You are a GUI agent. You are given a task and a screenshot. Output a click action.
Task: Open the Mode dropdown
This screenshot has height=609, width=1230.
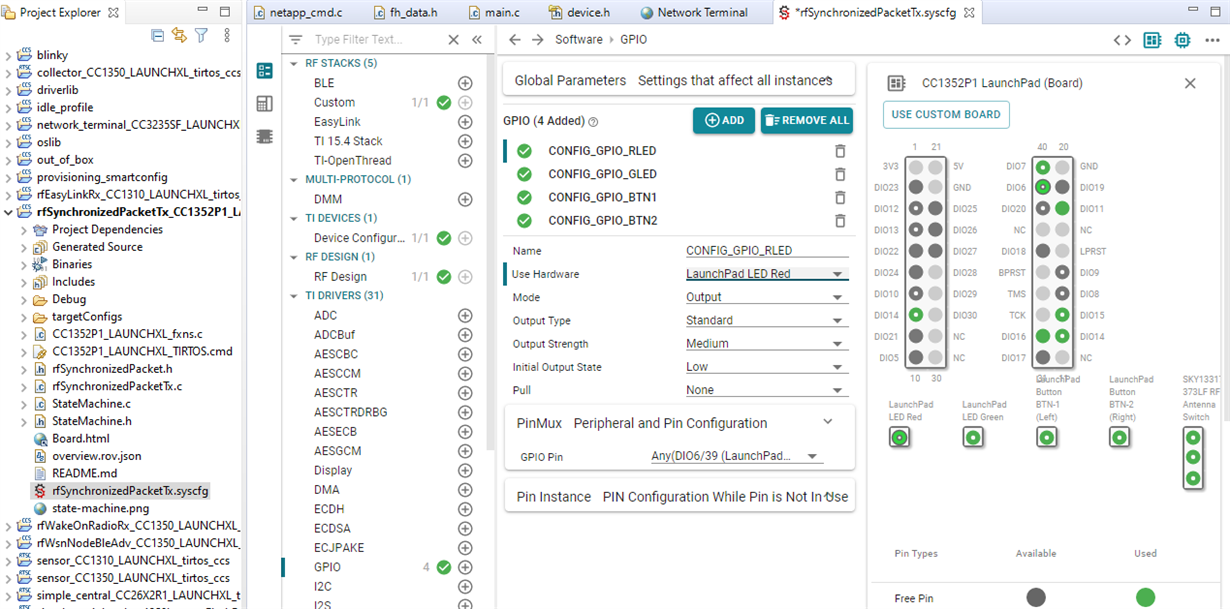(767, 297)
